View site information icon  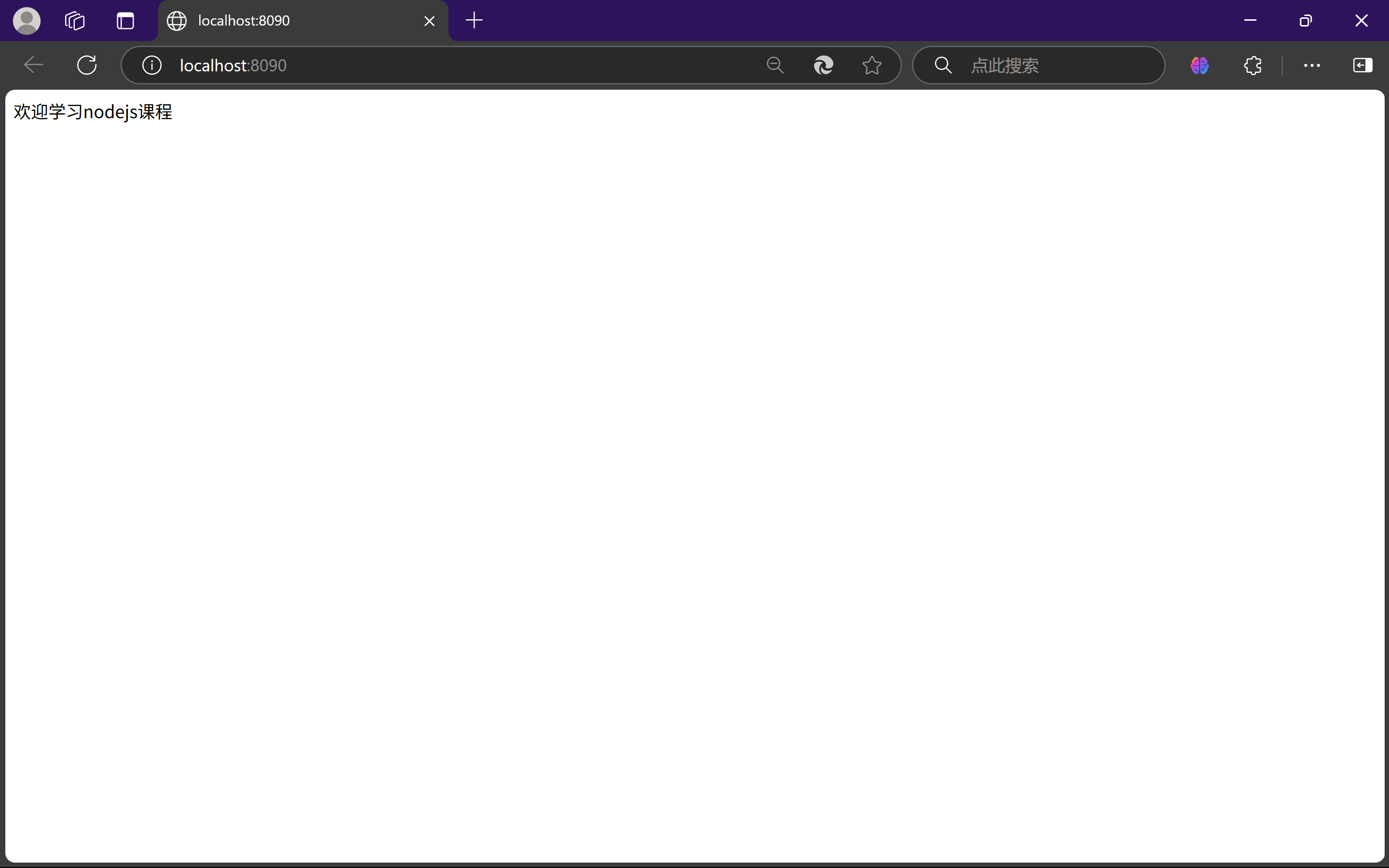(x=151, y=65)
